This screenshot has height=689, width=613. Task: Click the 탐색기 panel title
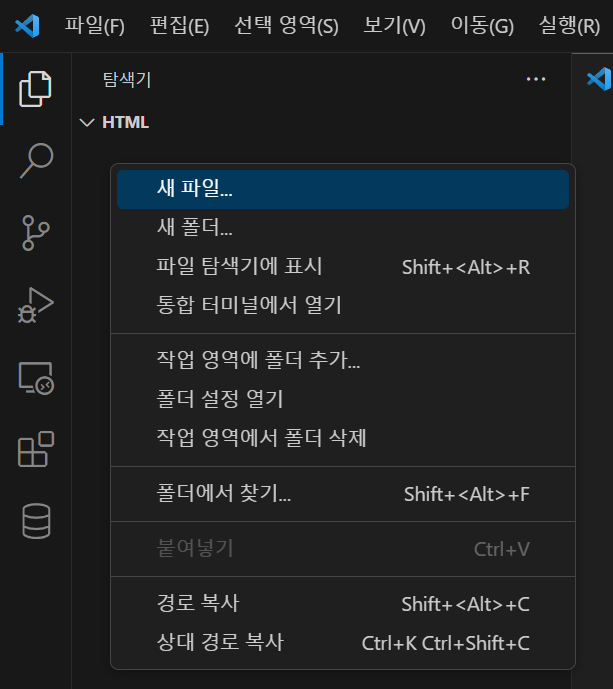pyautogui.click(x=127, y=80)
